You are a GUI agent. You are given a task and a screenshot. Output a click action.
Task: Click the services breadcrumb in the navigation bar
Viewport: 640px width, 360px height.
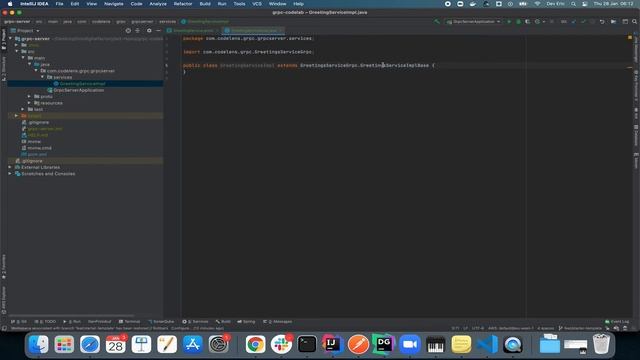167,21
